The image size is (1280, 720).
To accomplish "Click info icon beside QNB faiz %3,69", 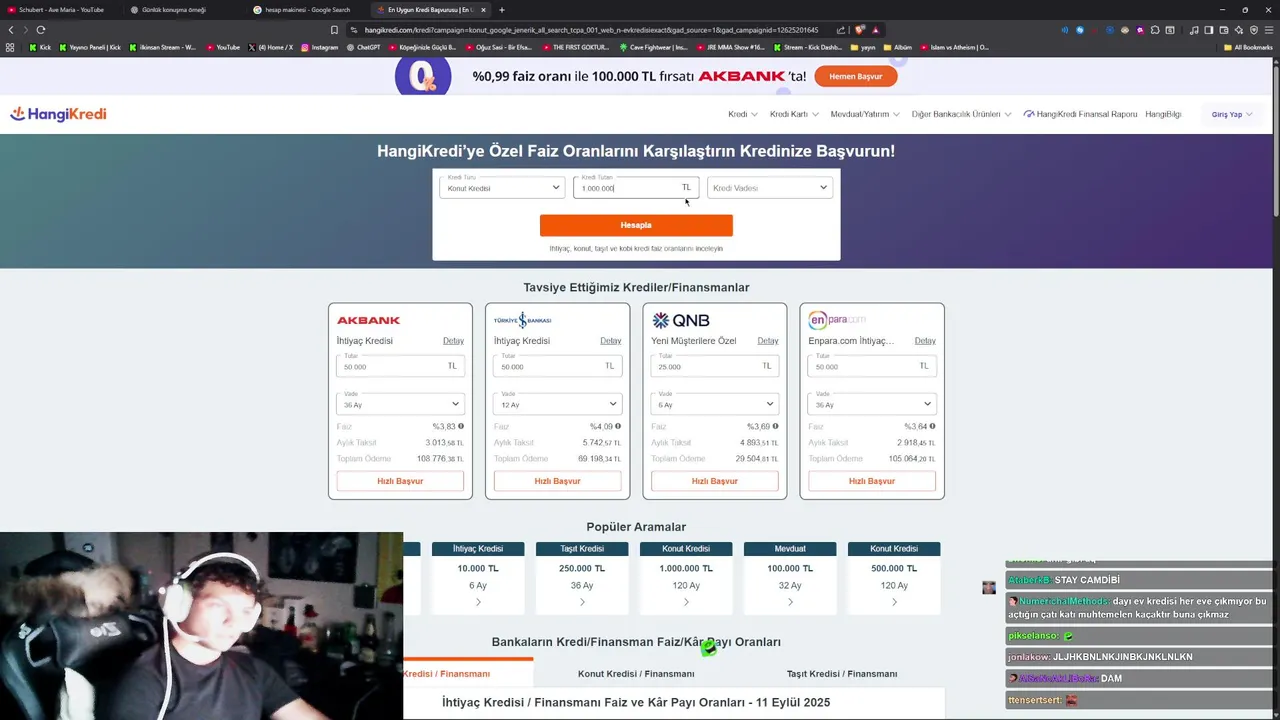I will tap(775, 426).
